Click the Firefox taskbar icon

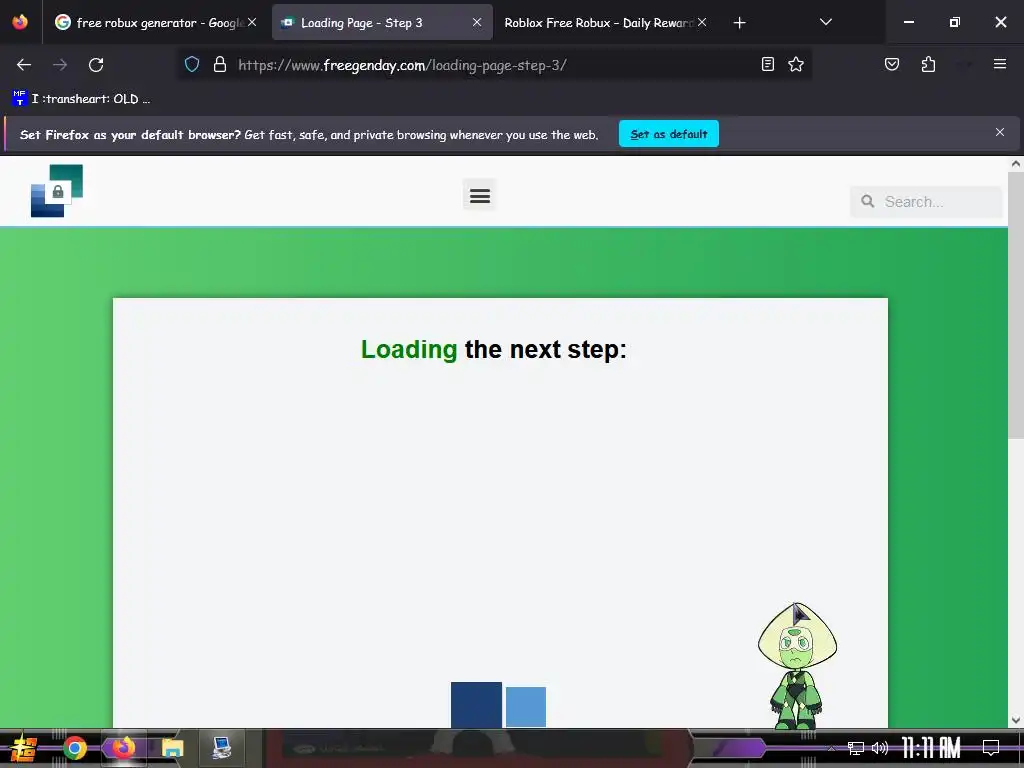(x=123, y=747)
